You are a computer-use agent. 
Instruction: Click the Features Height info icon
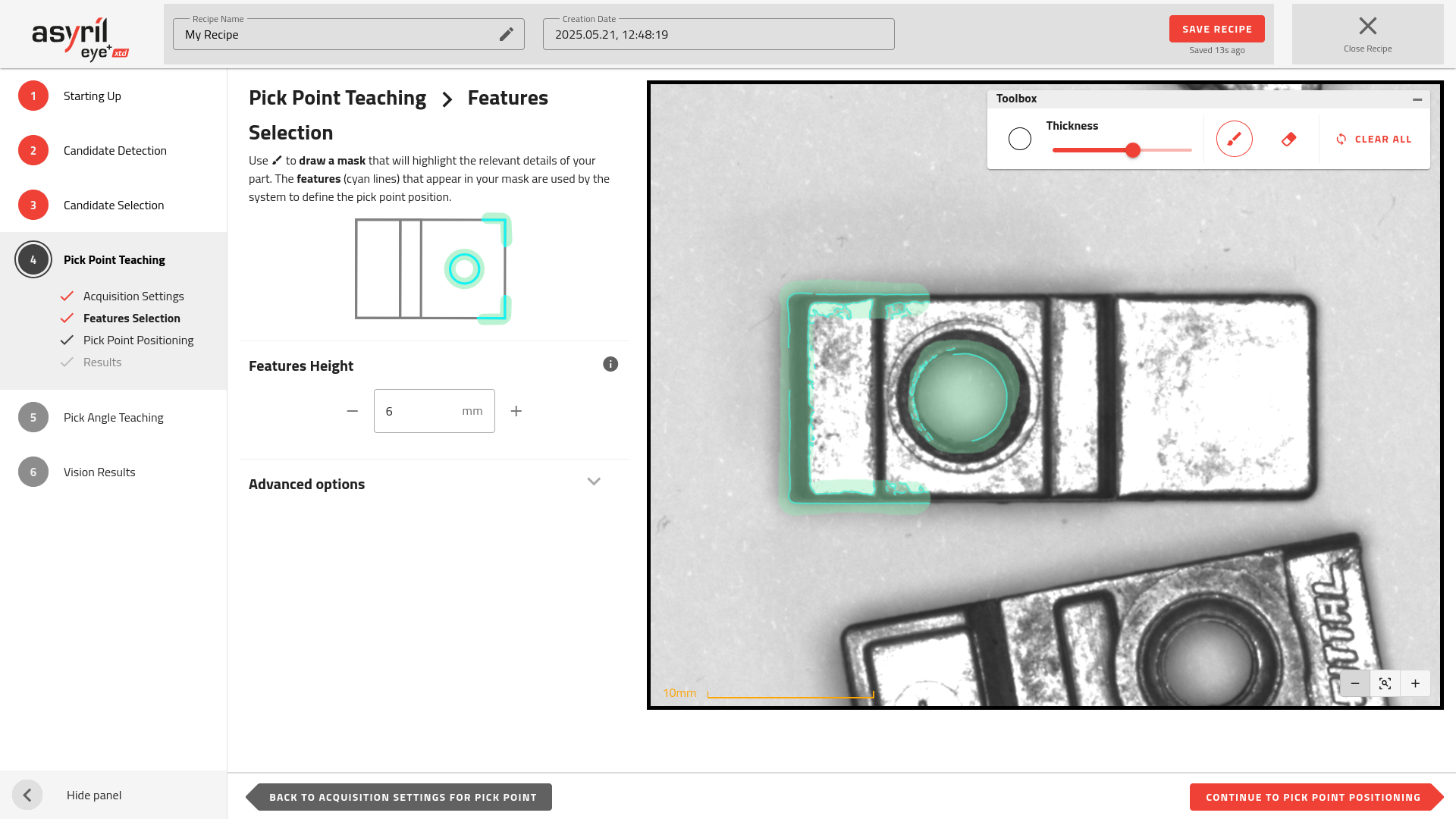610,364
